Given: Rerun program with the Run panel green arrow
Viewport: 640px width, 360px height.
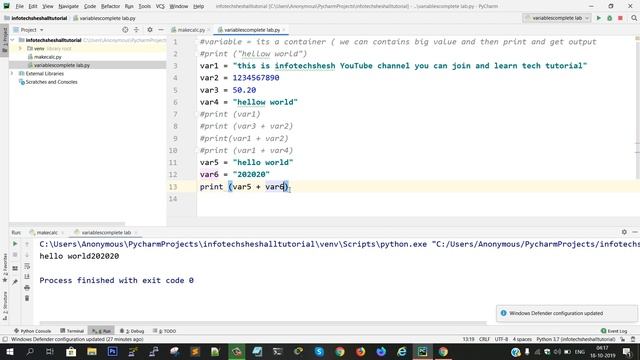Looking at the screenshot, I should (x=15, y=244).
